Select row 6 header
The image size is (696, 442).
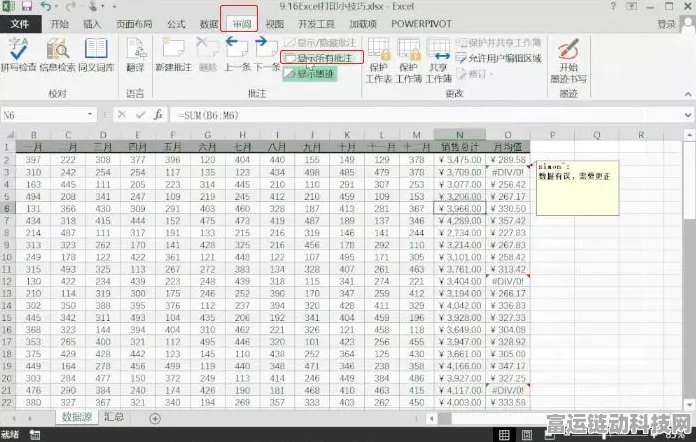pyautogui.click(x=7, y=209)
